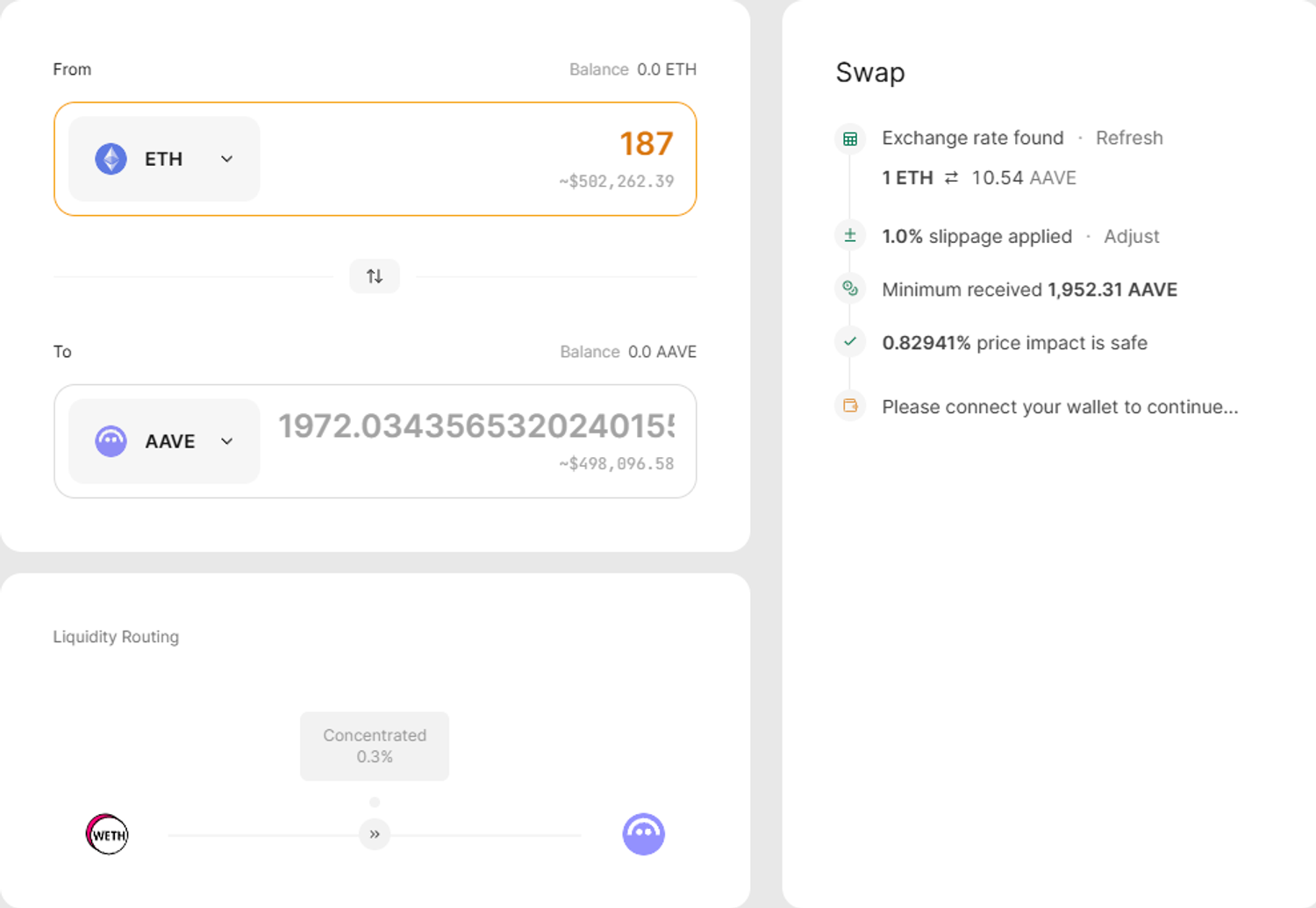
Task: Click the AAVE ghost logo in To field
Action: 111,441
